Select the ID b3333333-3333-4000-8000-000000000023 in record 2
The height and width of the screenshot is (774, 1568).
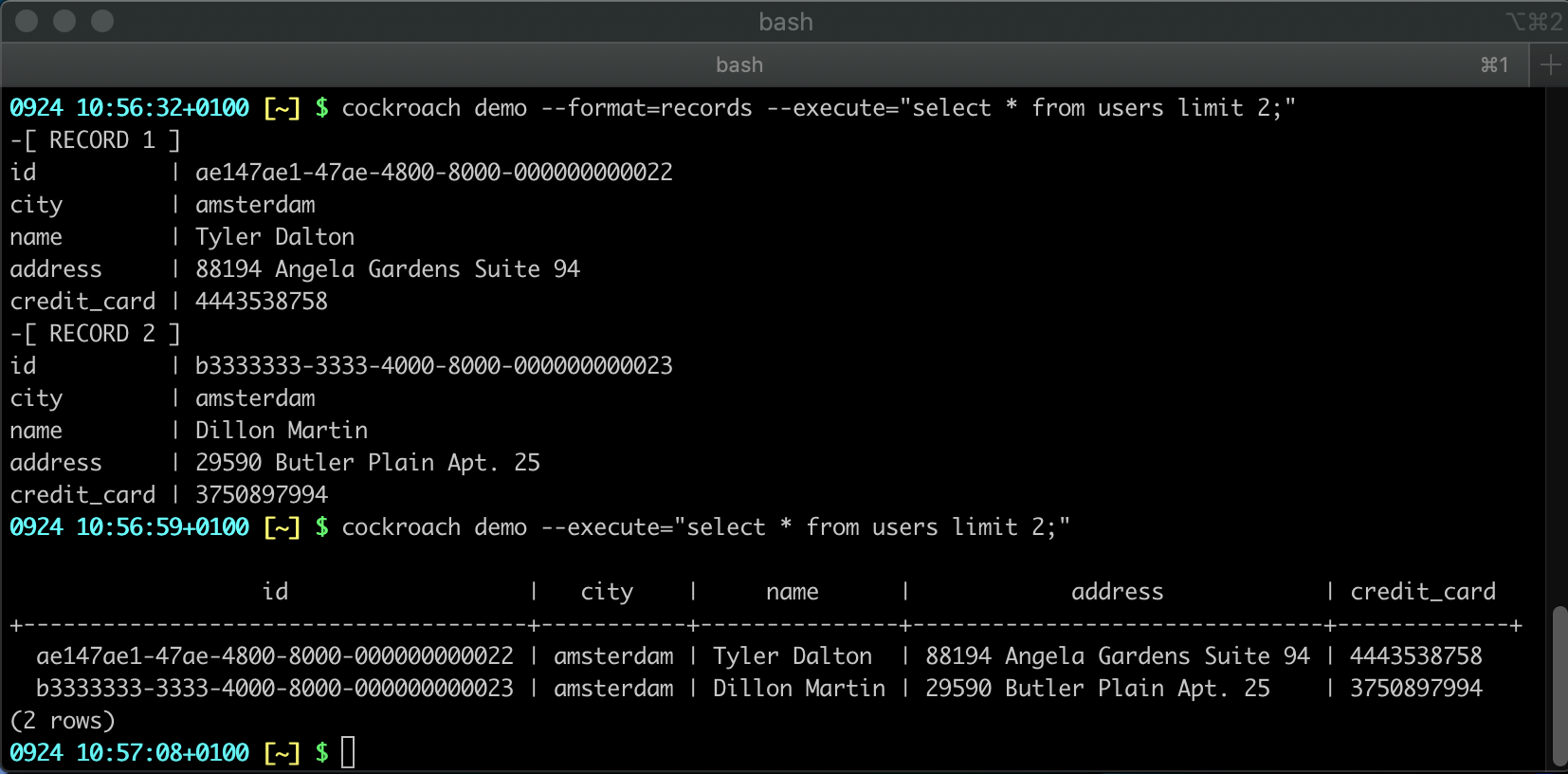[434, 366]
